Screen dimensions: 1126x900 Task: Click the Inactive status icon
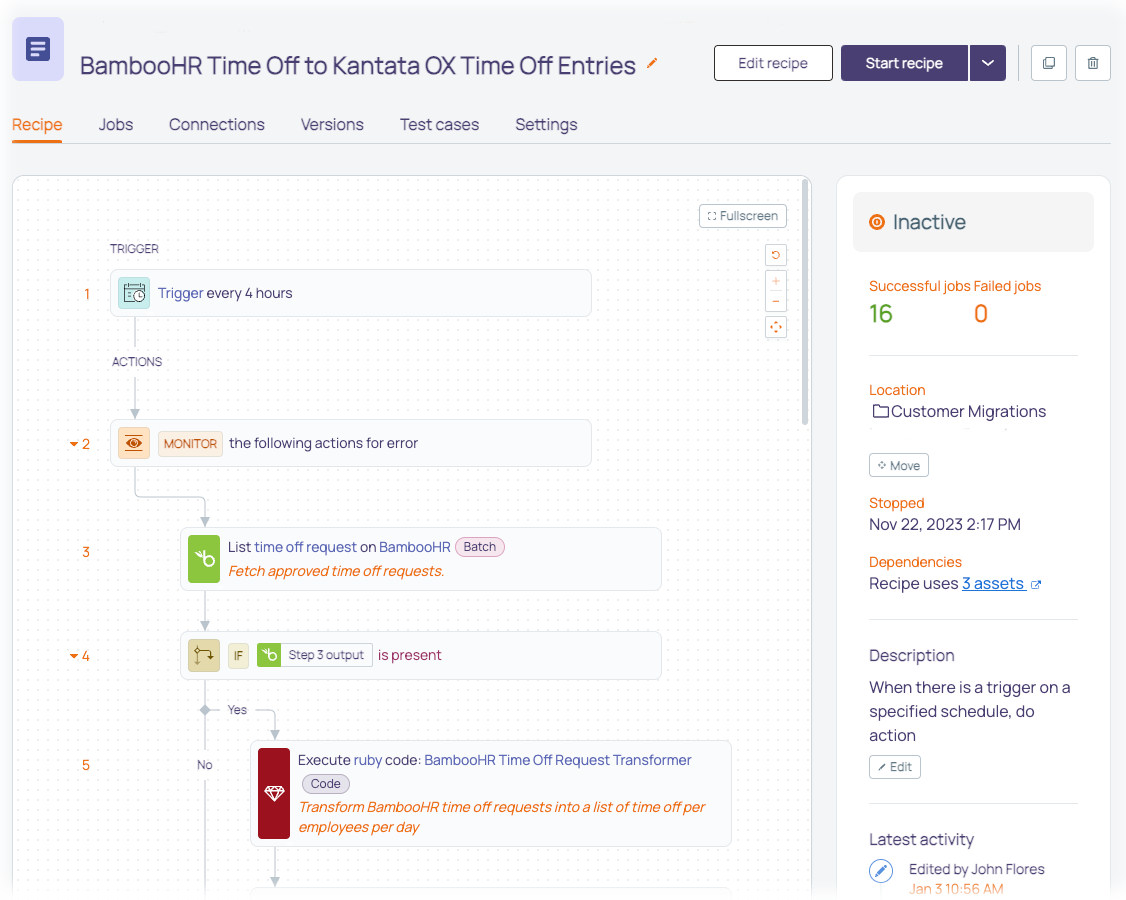tap(877, 222)
